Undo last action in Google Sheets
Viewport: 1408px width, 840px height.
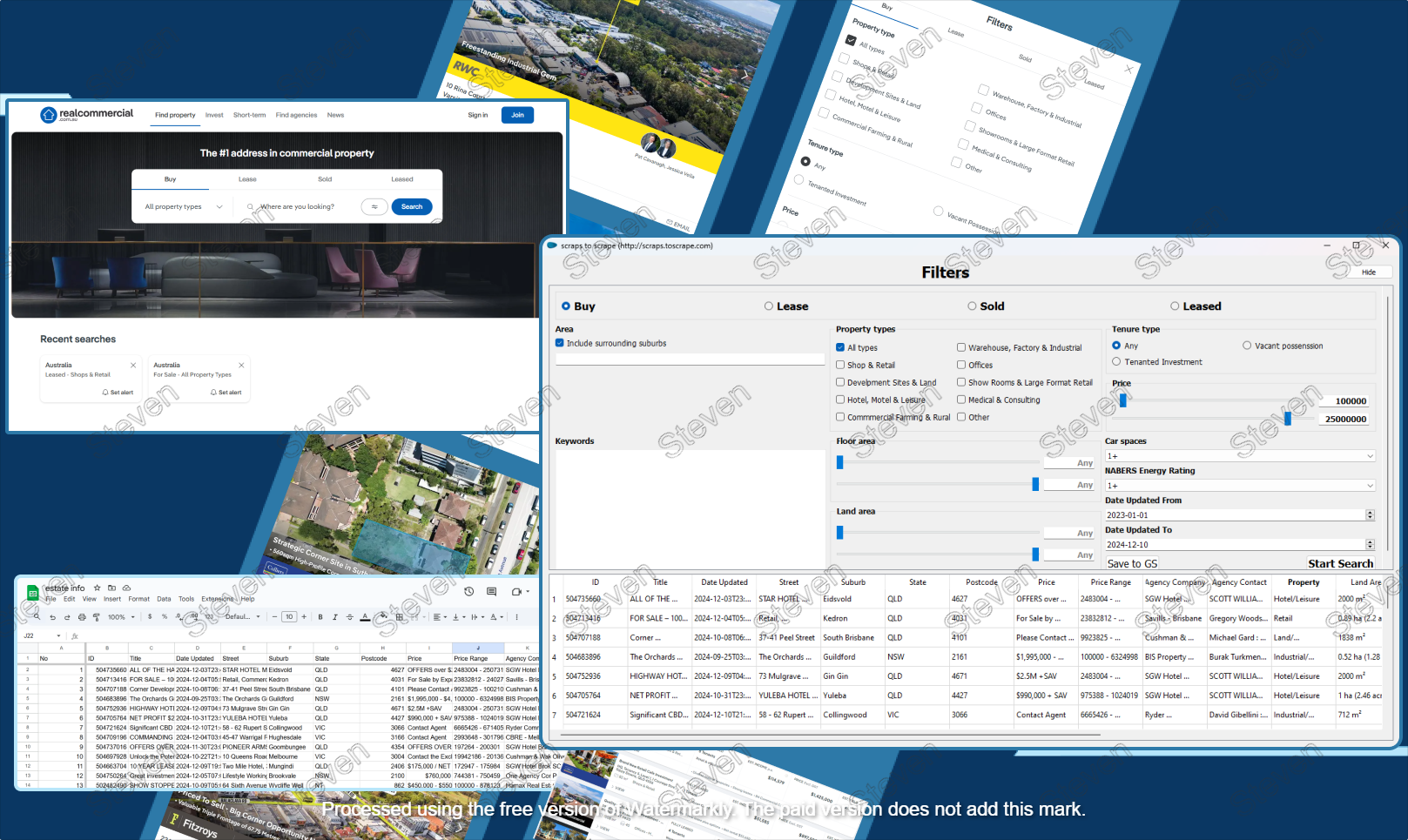coord(52,617)
